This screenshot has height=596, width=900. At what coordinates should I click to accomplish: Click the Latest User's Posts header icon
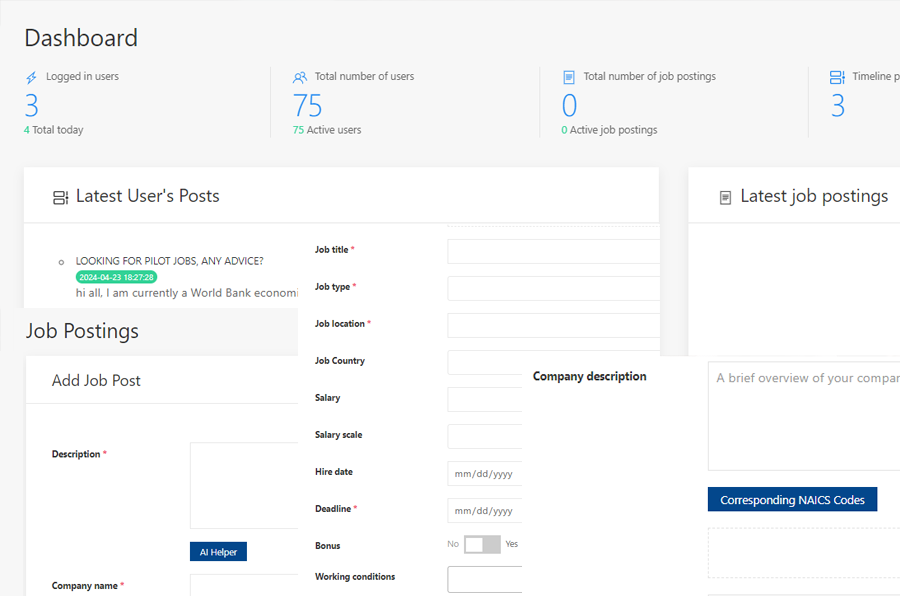(x=60, y=197)
